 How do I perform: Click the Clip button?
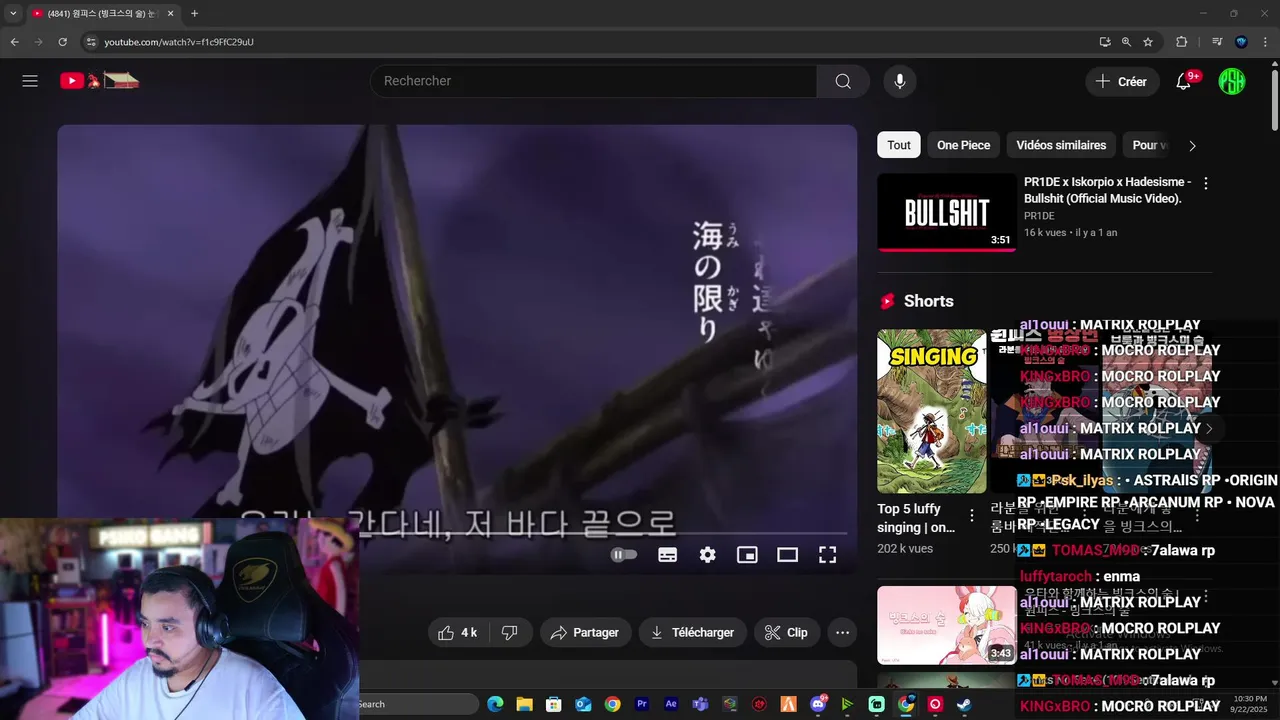tap(786, 632)
